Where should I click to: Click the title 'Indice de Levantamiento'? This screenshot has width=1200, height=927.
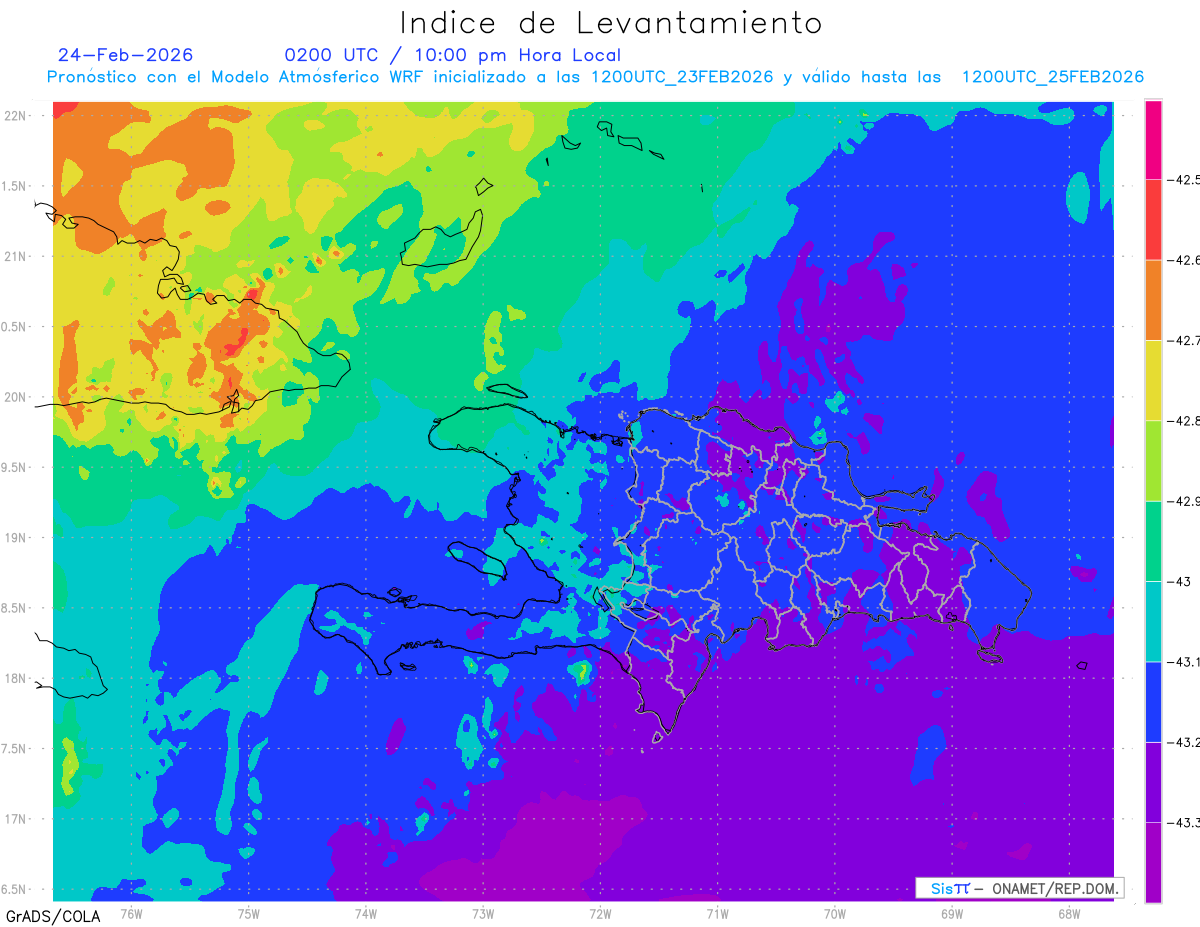pyautogui.click(x=611, y=22)
